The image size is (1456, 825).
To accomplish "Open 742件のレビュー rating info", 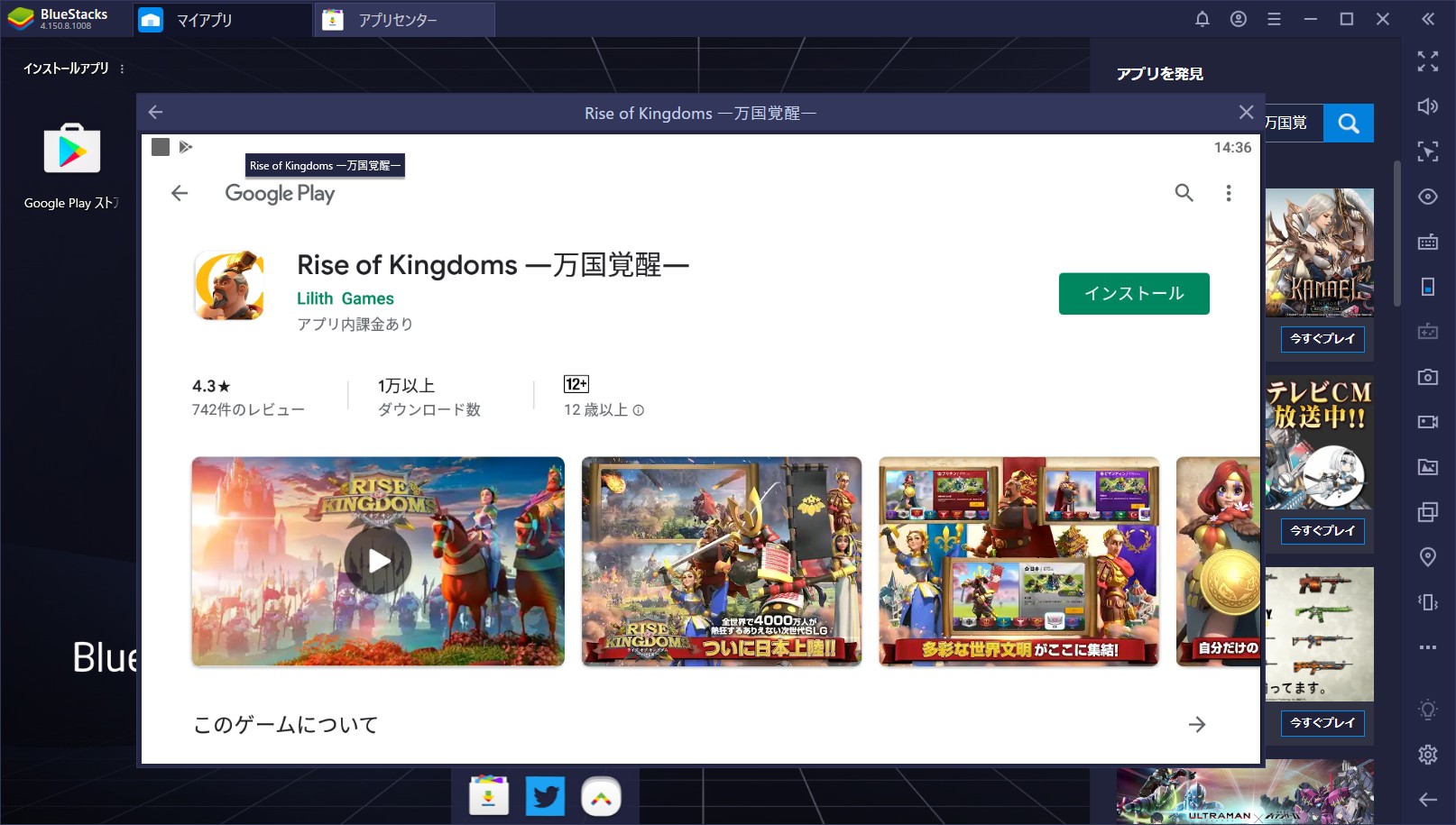I will pos(248,398).
